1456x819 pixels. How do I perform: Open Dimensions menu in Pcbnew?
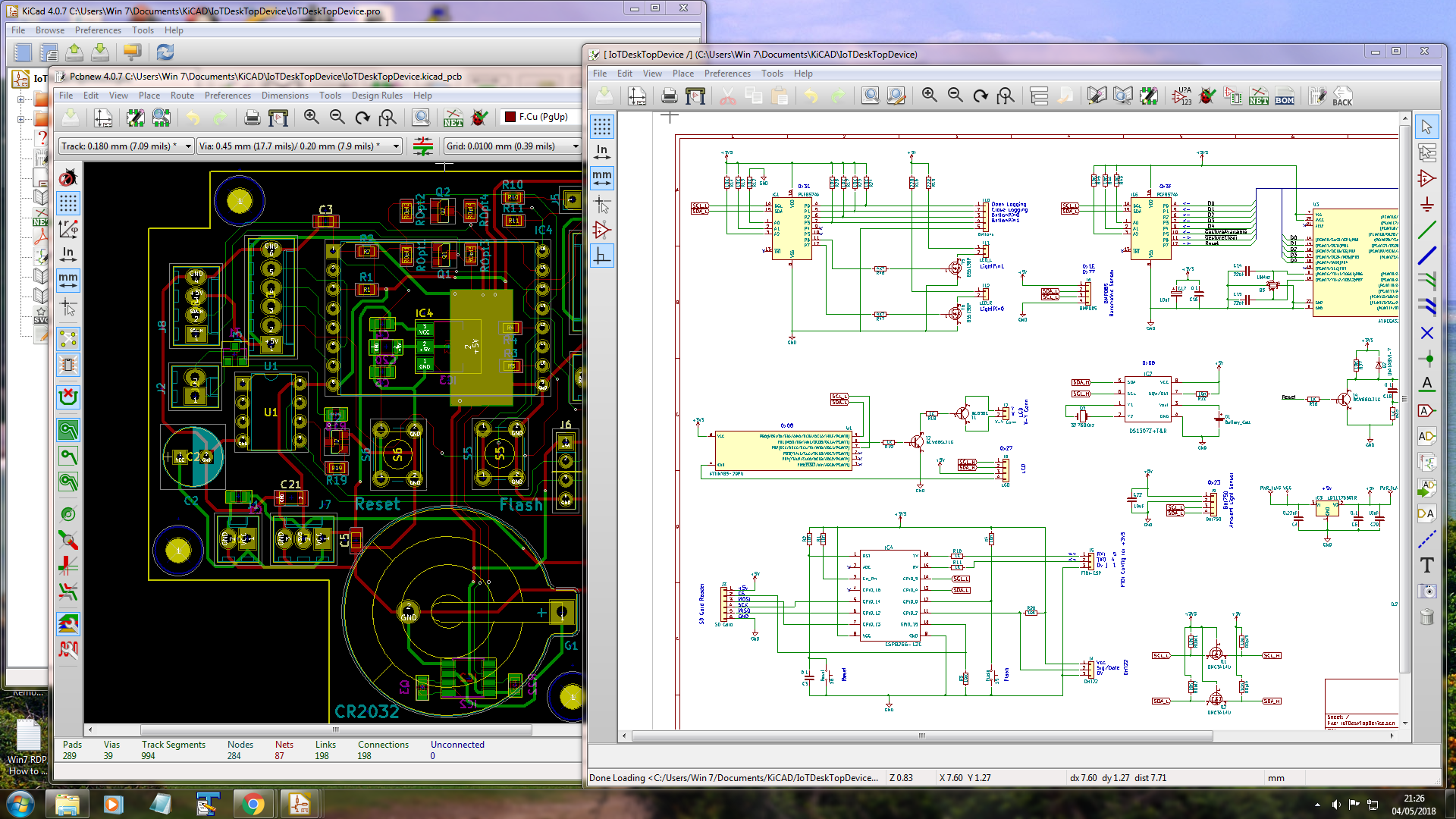(285, 96)
